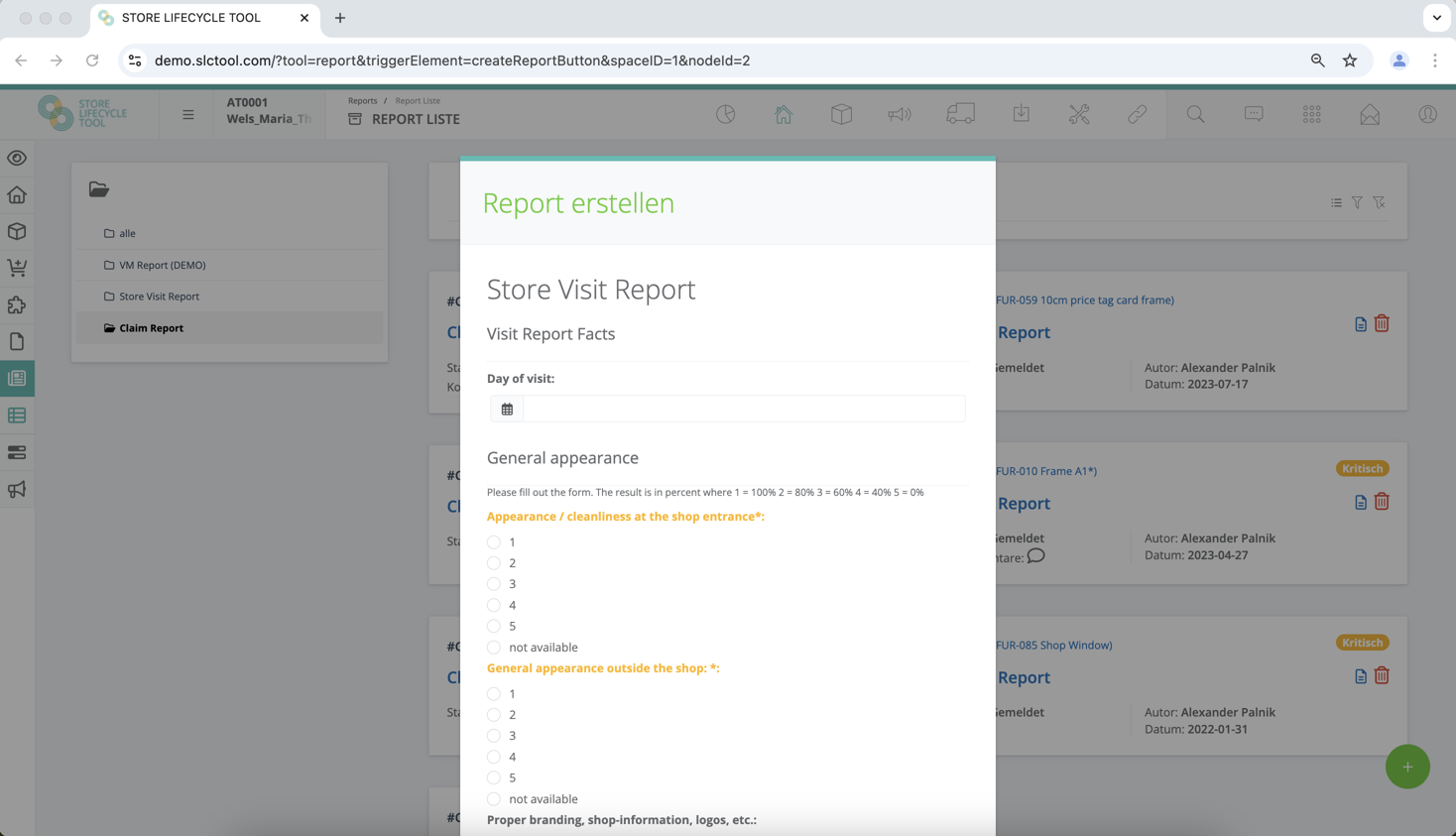Click the search magnifier in the app toolbar

tap(1195, 115)
